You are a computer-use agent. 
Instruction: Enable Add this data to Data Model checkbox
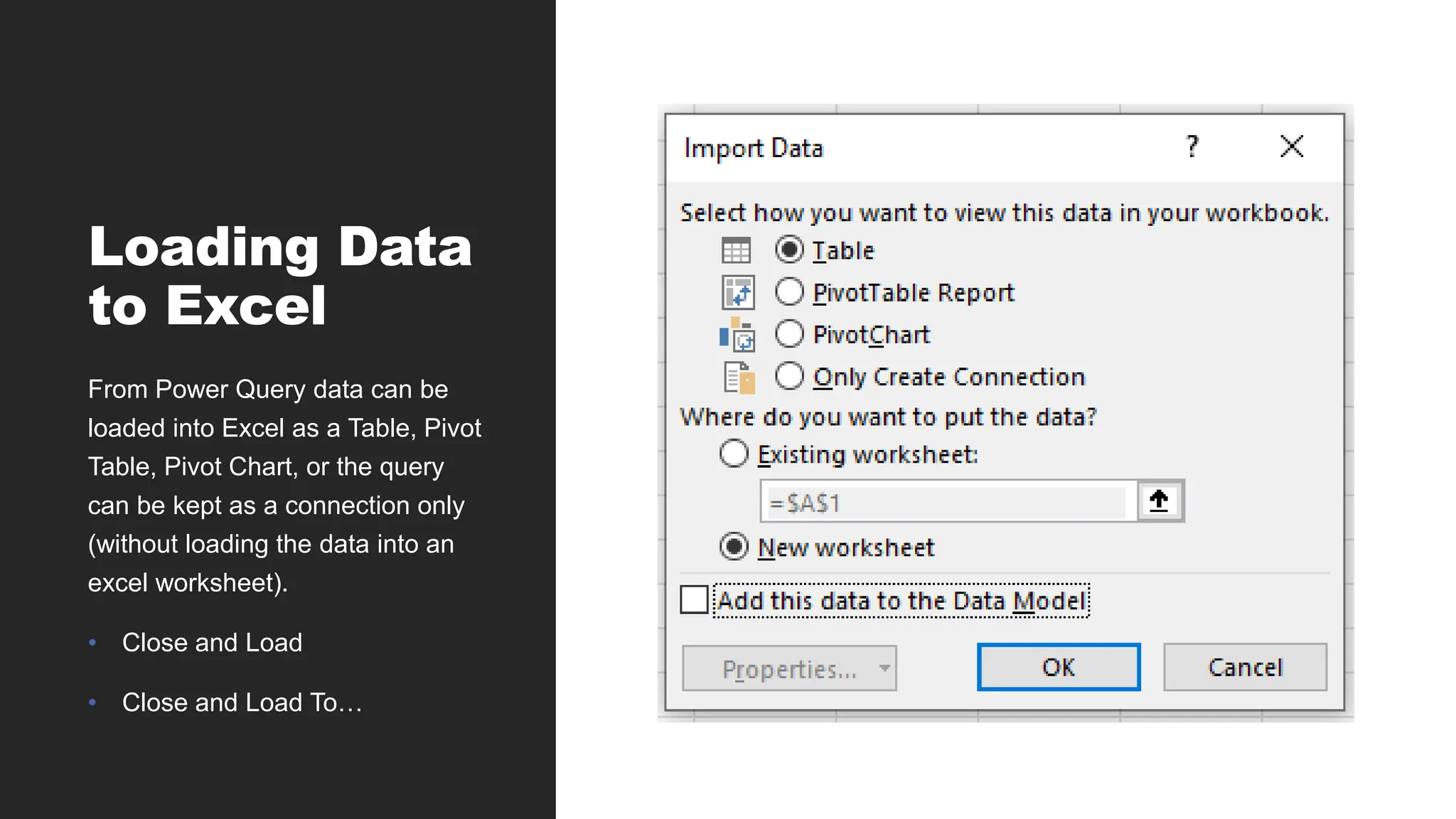(x=694, y=599)
